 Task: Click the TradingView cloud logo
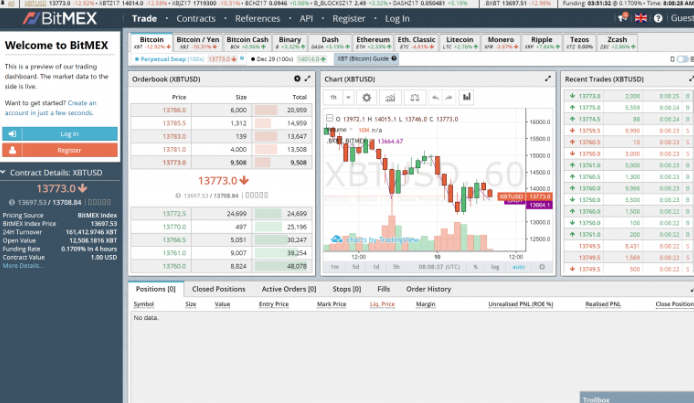(337, 239)
